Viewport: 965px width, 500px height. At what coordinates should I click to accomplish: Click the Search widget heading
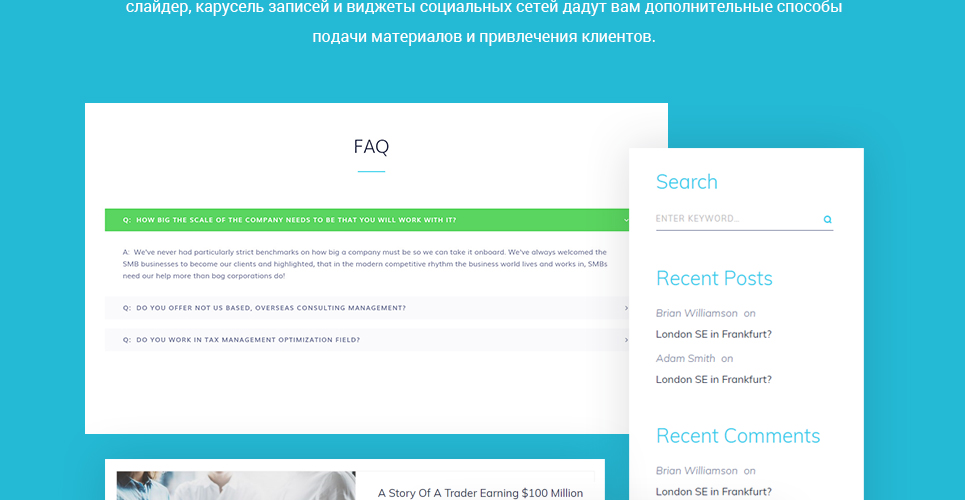(687, 182)
